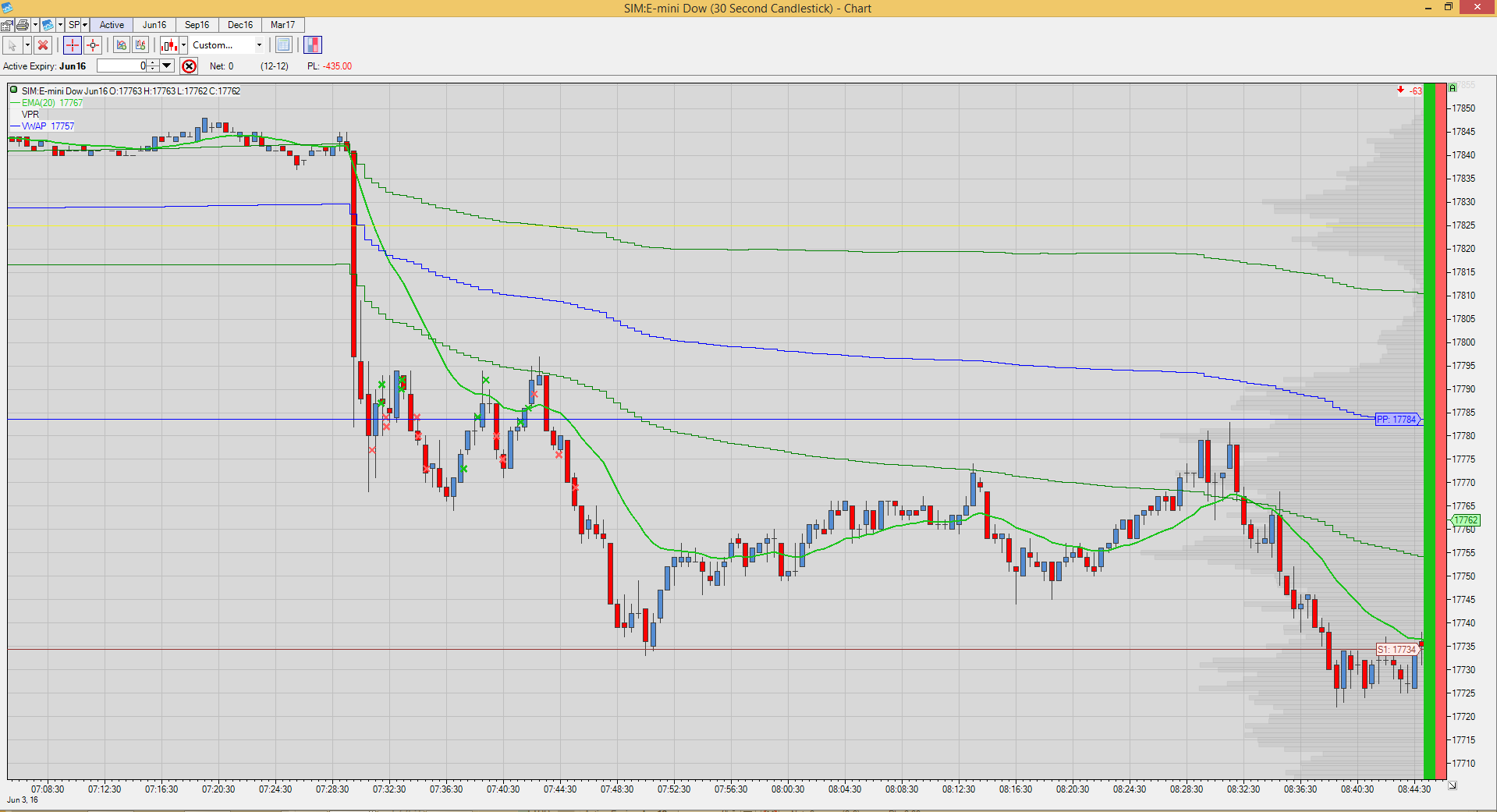The width and height of the screenshot is (1497, 812).
Task: Click the '(12-12)' trade count text
Action: pyautogui.click(x=275, y=66)
